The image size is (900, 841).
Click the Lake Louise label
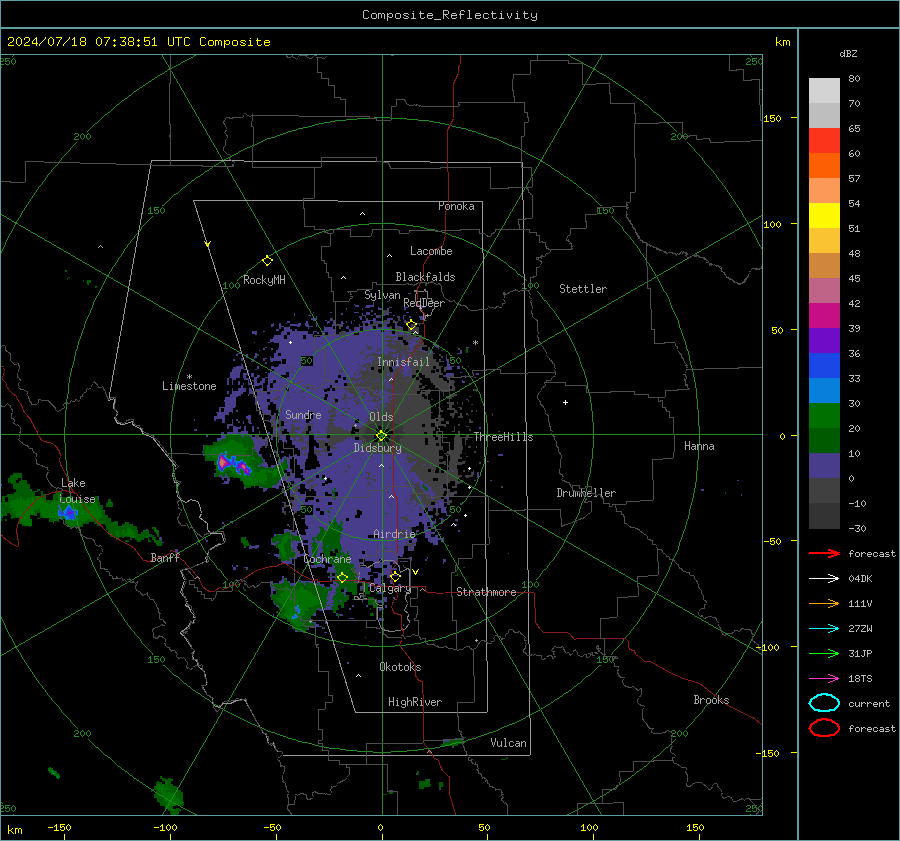click(x=77, y=491)
